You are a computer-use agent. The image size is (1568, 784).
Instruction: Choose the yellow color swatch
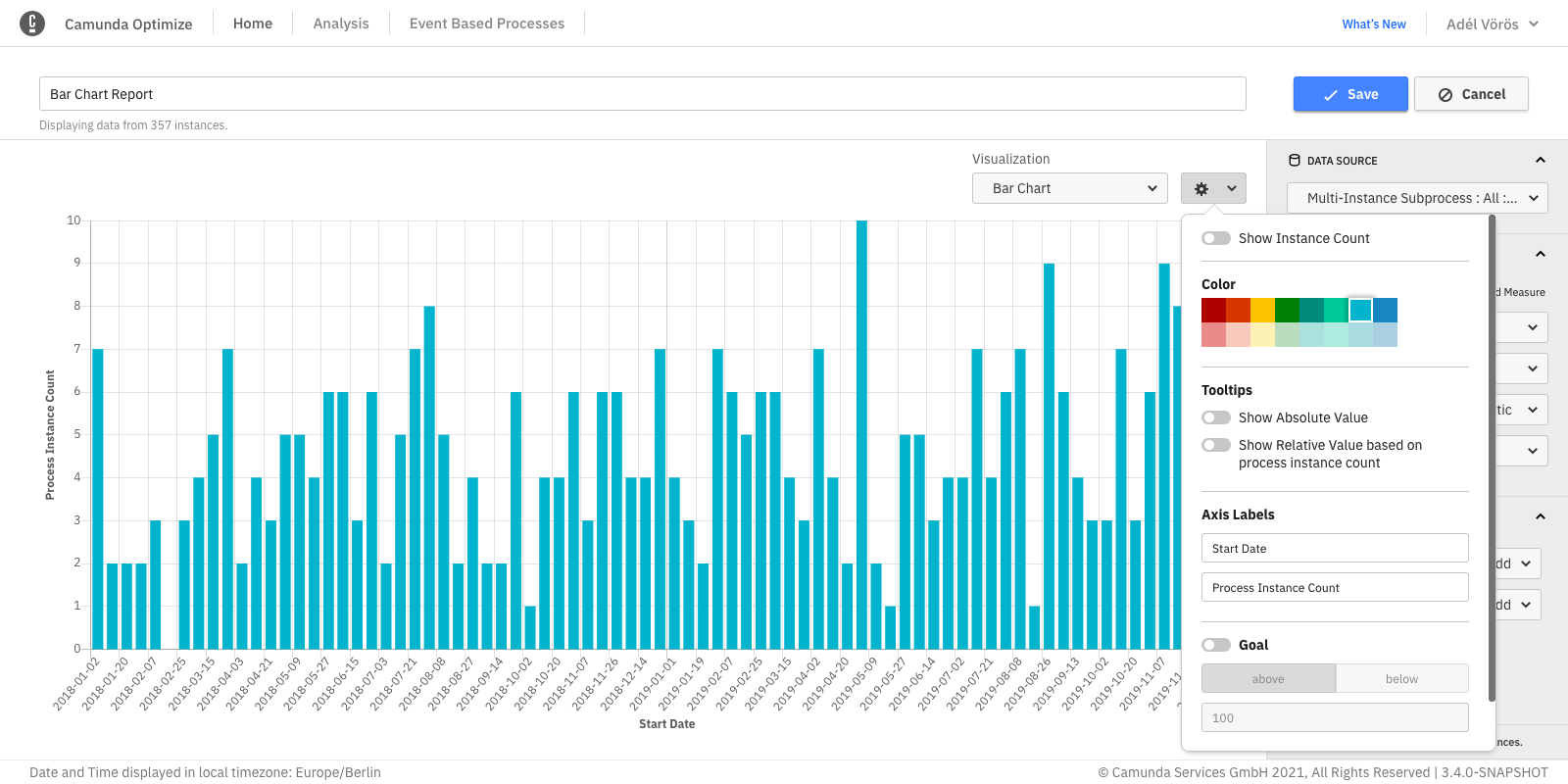point(1262,311)
